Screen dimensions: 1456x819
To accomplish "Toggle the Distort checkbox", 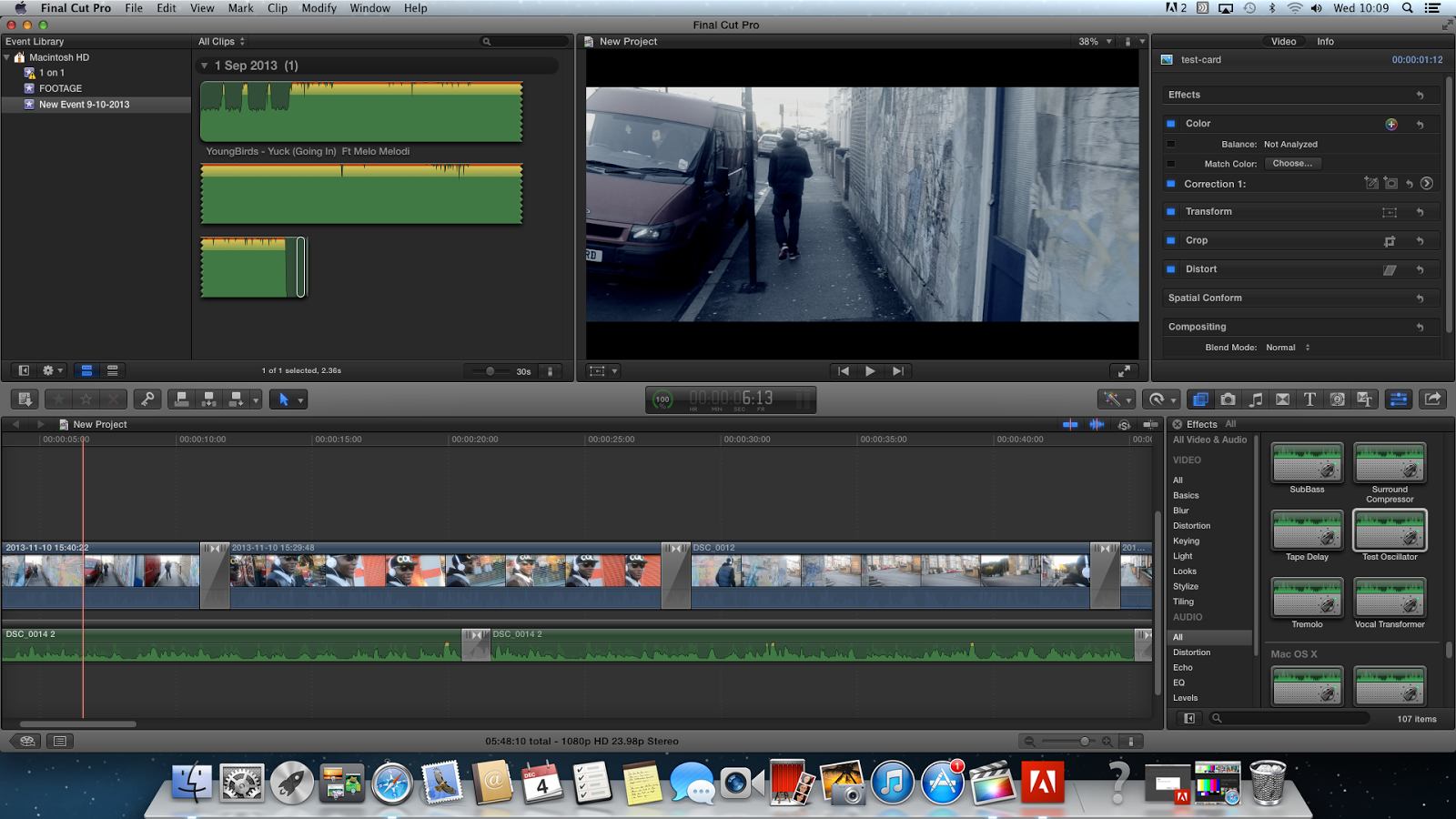I will [1171, 269].
